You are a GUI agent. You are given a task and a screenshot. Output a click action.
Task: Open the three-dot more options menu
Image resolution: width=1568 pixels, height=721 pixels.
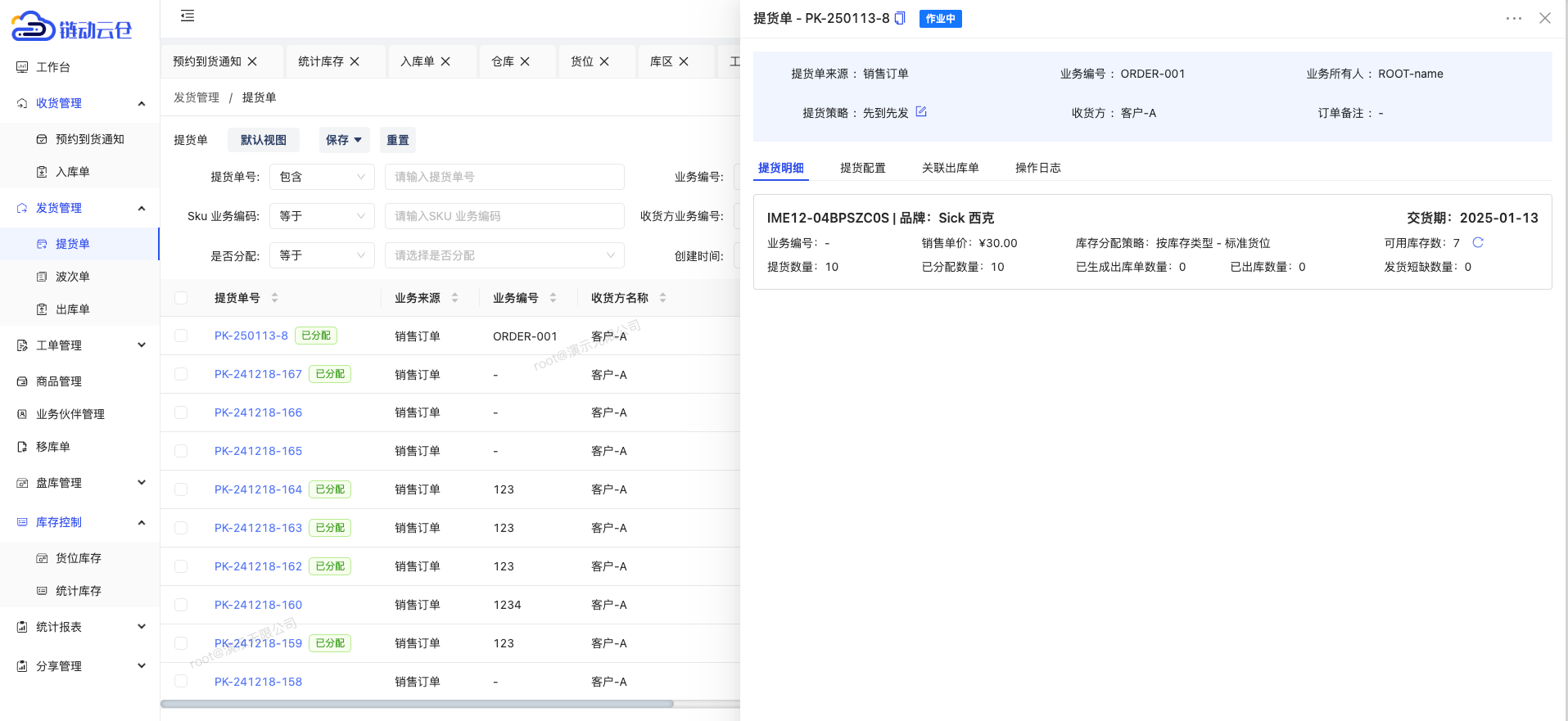(x=1513, y=18)
